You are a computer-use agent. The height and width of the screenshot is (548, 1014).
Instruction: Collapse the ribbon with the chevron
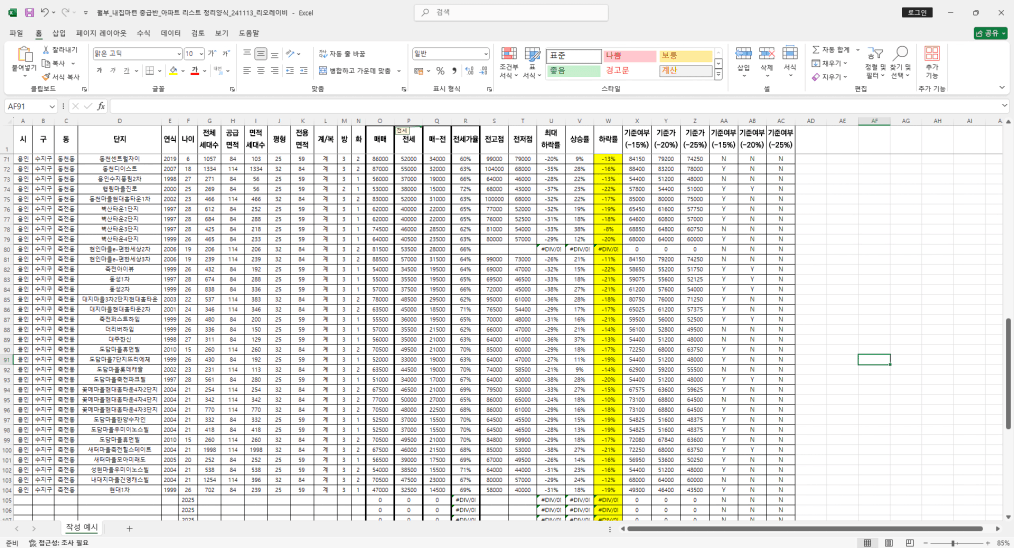pos(1004,87)
